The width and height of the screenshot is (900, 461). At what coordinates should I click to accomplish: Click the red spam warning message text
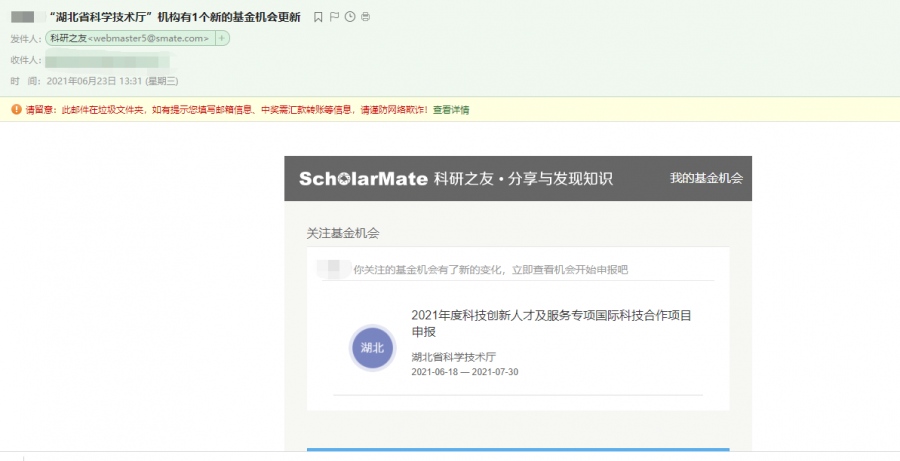227,110
